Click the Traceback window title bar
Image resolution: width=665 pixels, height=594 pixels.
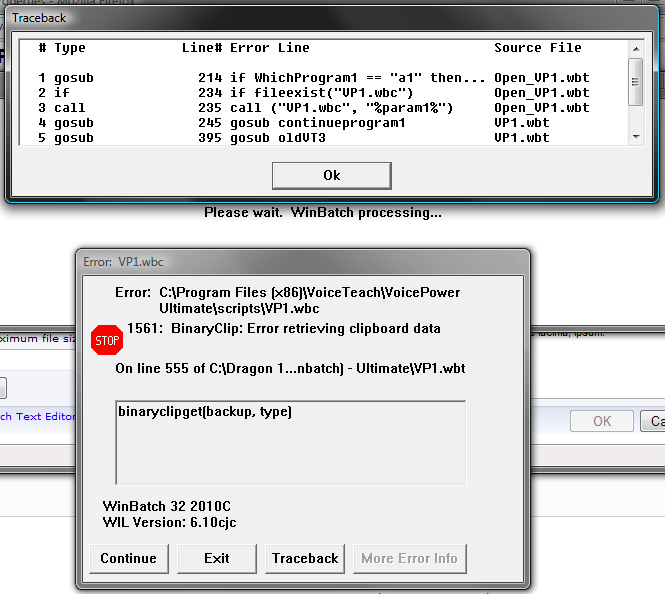tap(332, 18)
